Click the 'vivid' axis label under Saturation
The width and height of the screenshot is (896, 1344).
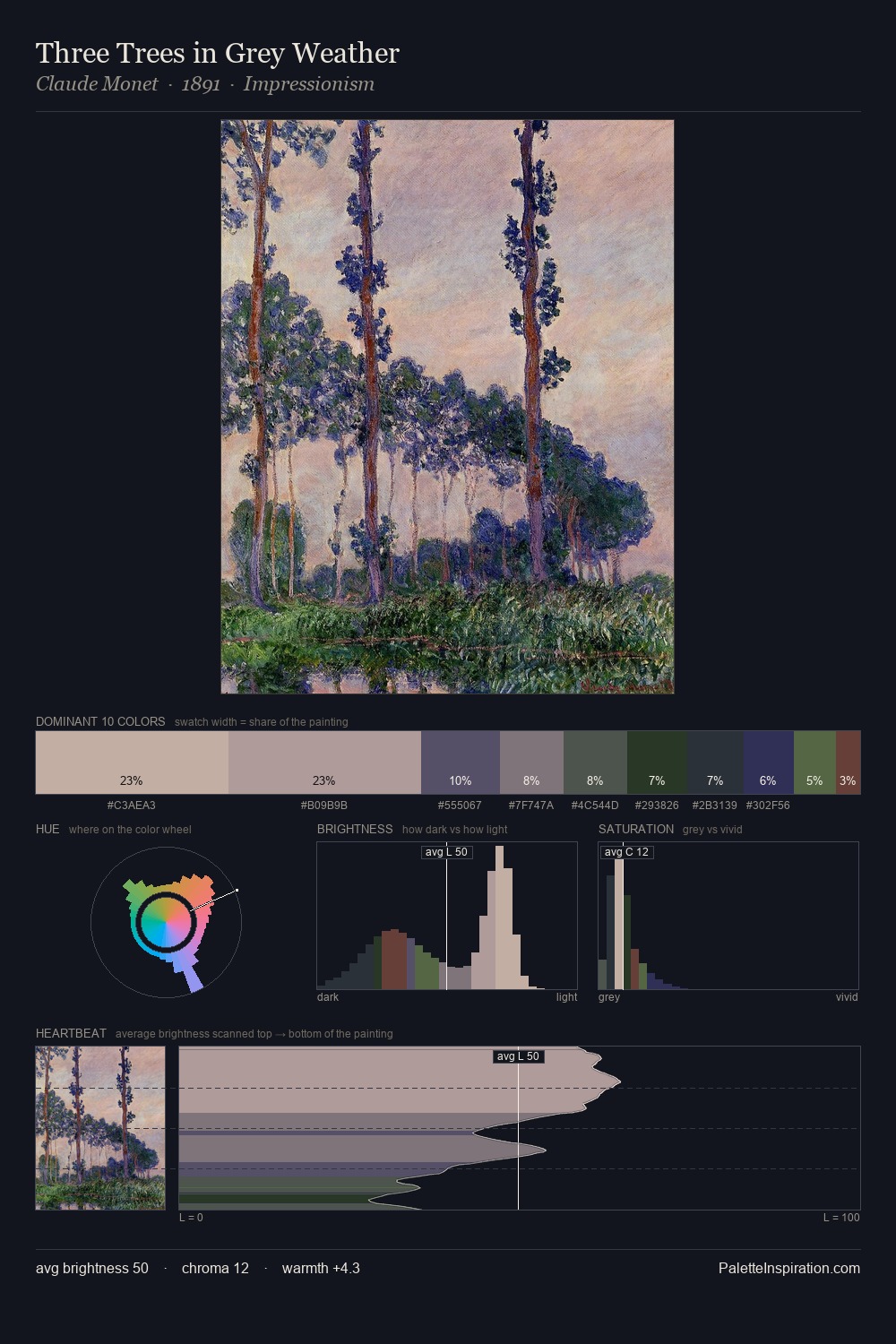(847, 997)
